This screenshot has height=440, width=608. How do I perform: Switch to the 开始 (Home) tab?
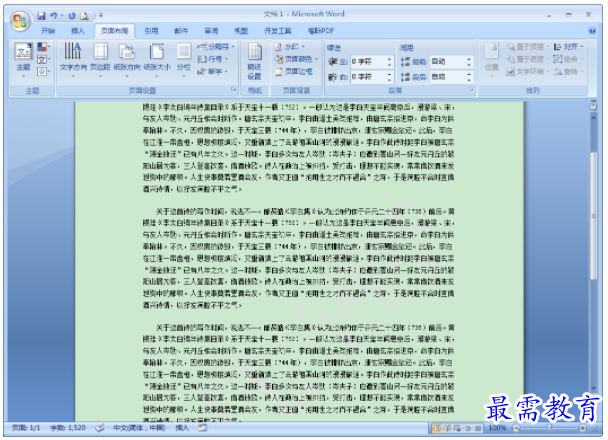(48, 31)
